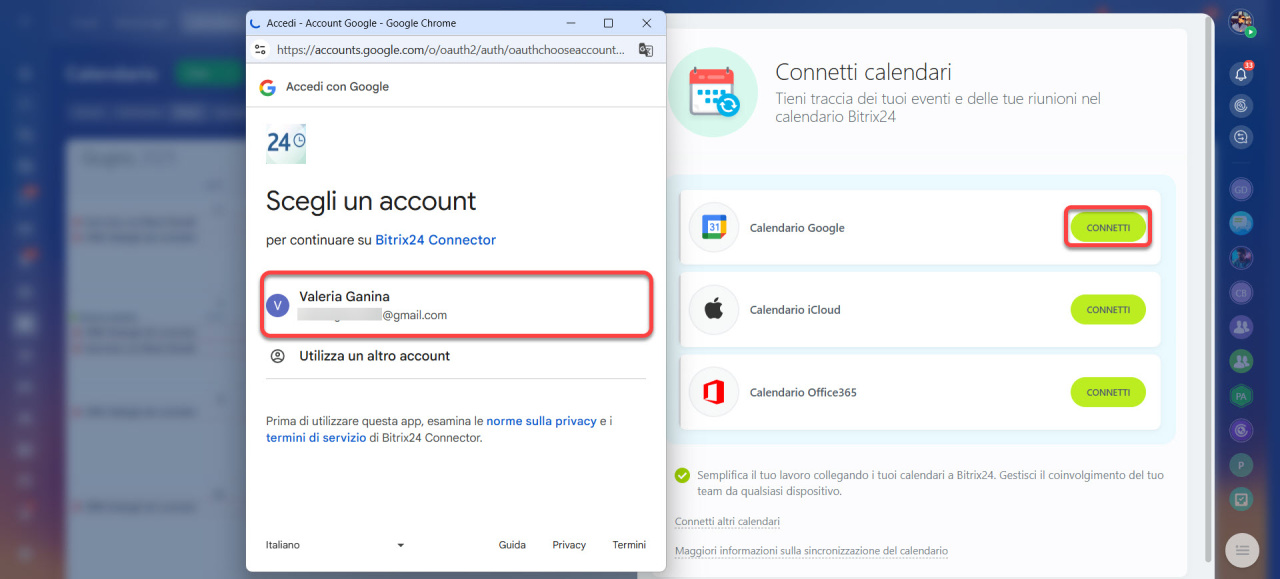The image size is (1280, 579).
Task: Open the Bitrix24 Connector link
Action: point(435,240)
